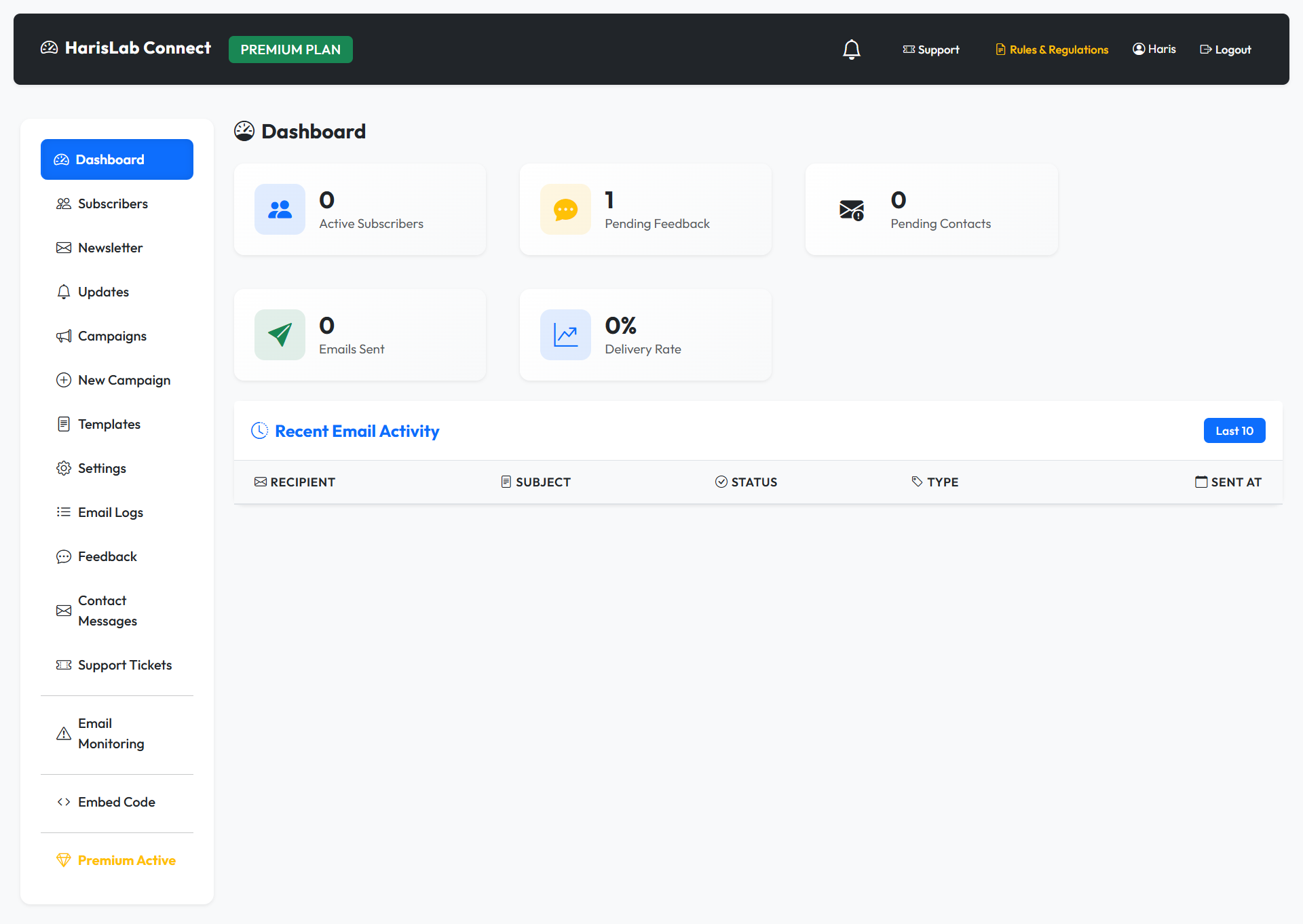This screenshot has width=1303, height=924.
Task: Click the Email Monitoring warning triangle icon
Action: [63, 733]
